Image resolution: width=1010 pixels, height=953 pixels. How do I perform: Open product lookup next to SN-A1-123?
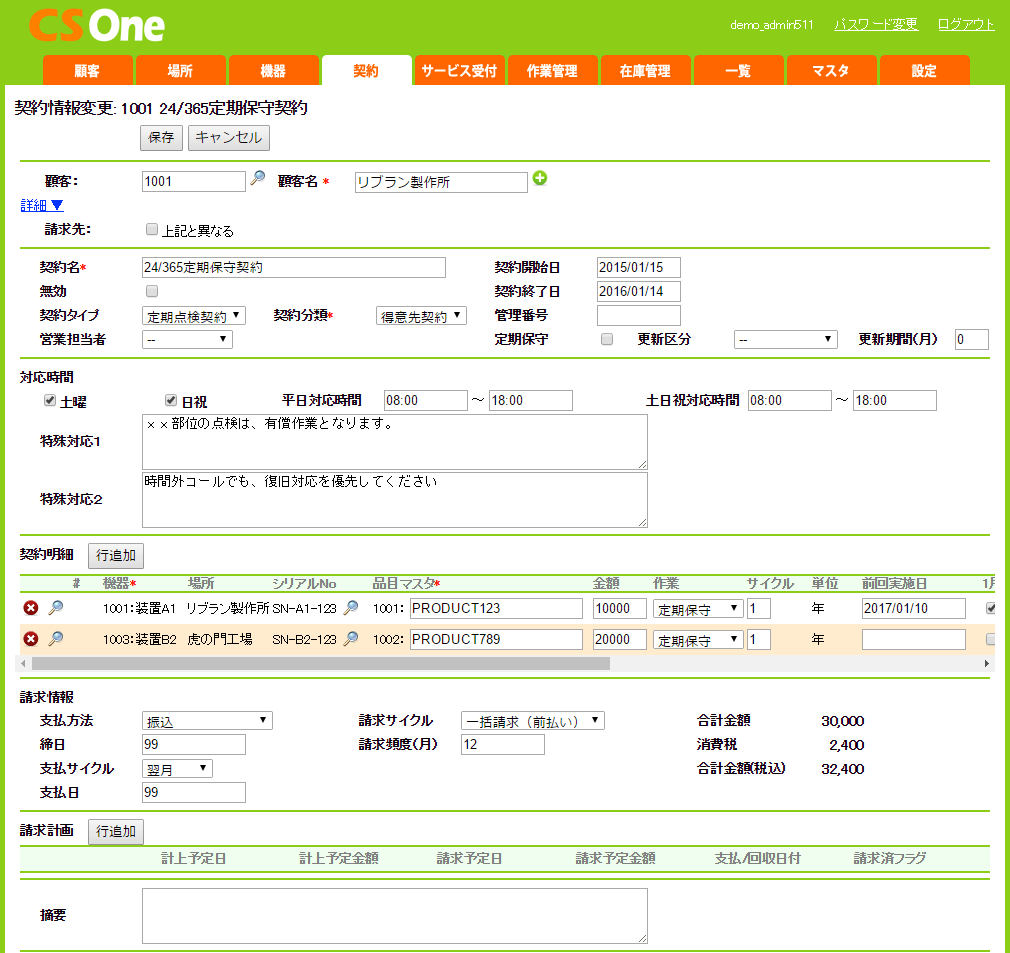point(351,607)
